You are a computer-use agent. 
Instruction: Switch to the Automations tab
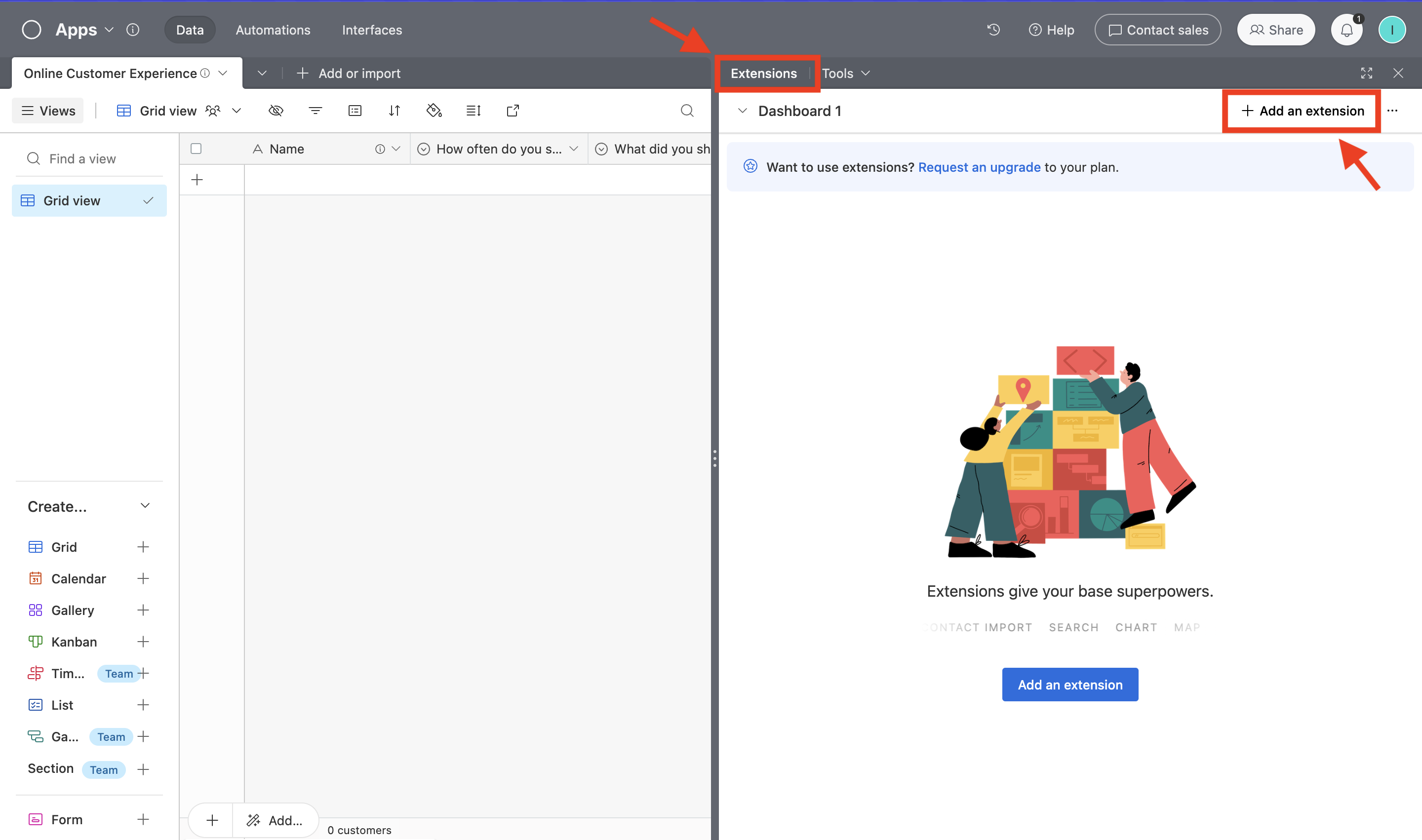[x=273, y=30]
